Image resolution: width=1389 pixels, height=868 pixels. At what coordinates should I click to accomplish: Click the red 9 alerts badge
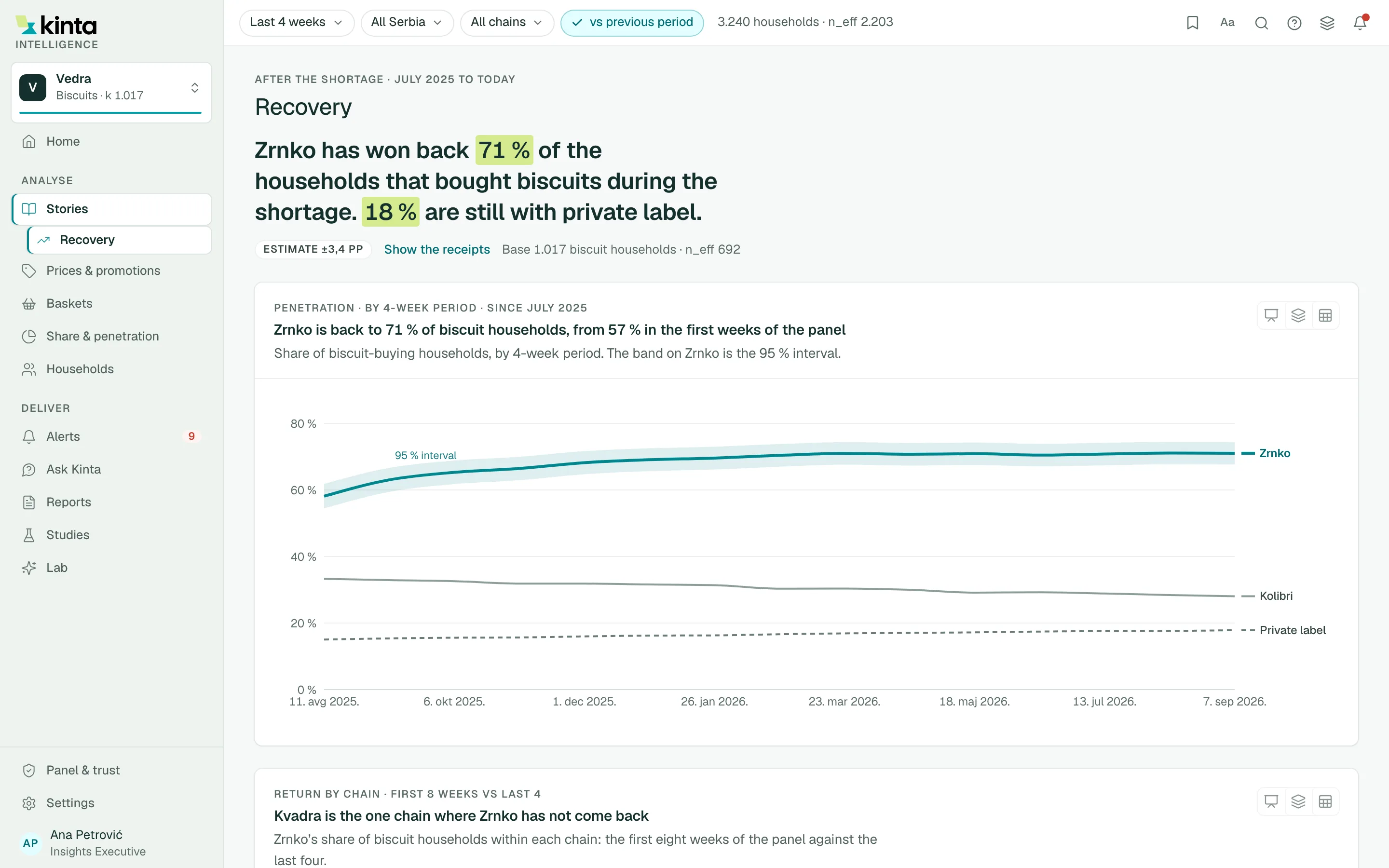[191, 437]
